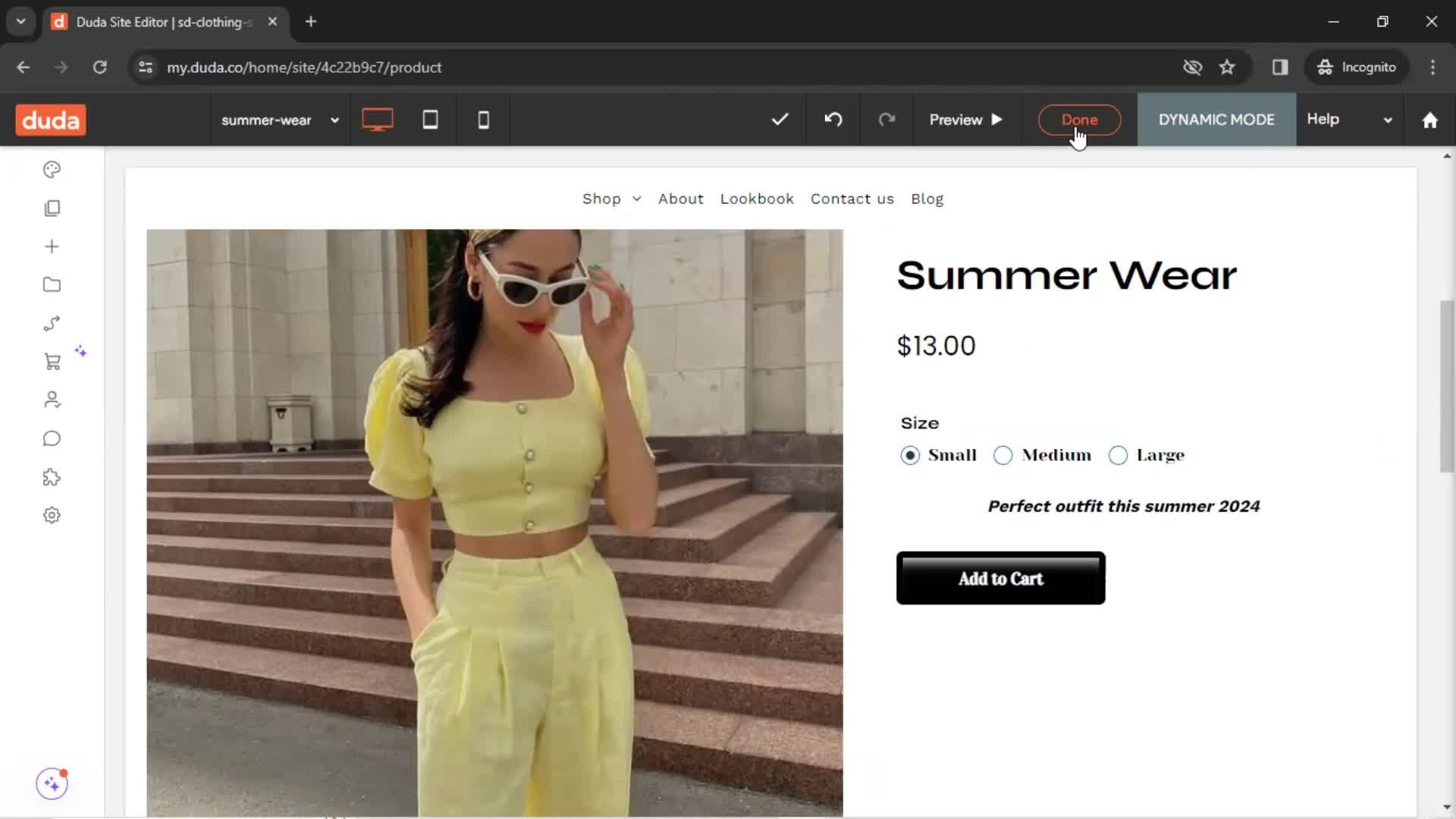Click Preview to preview the site
Screen dimensions: 1456x819
point(966,120)
